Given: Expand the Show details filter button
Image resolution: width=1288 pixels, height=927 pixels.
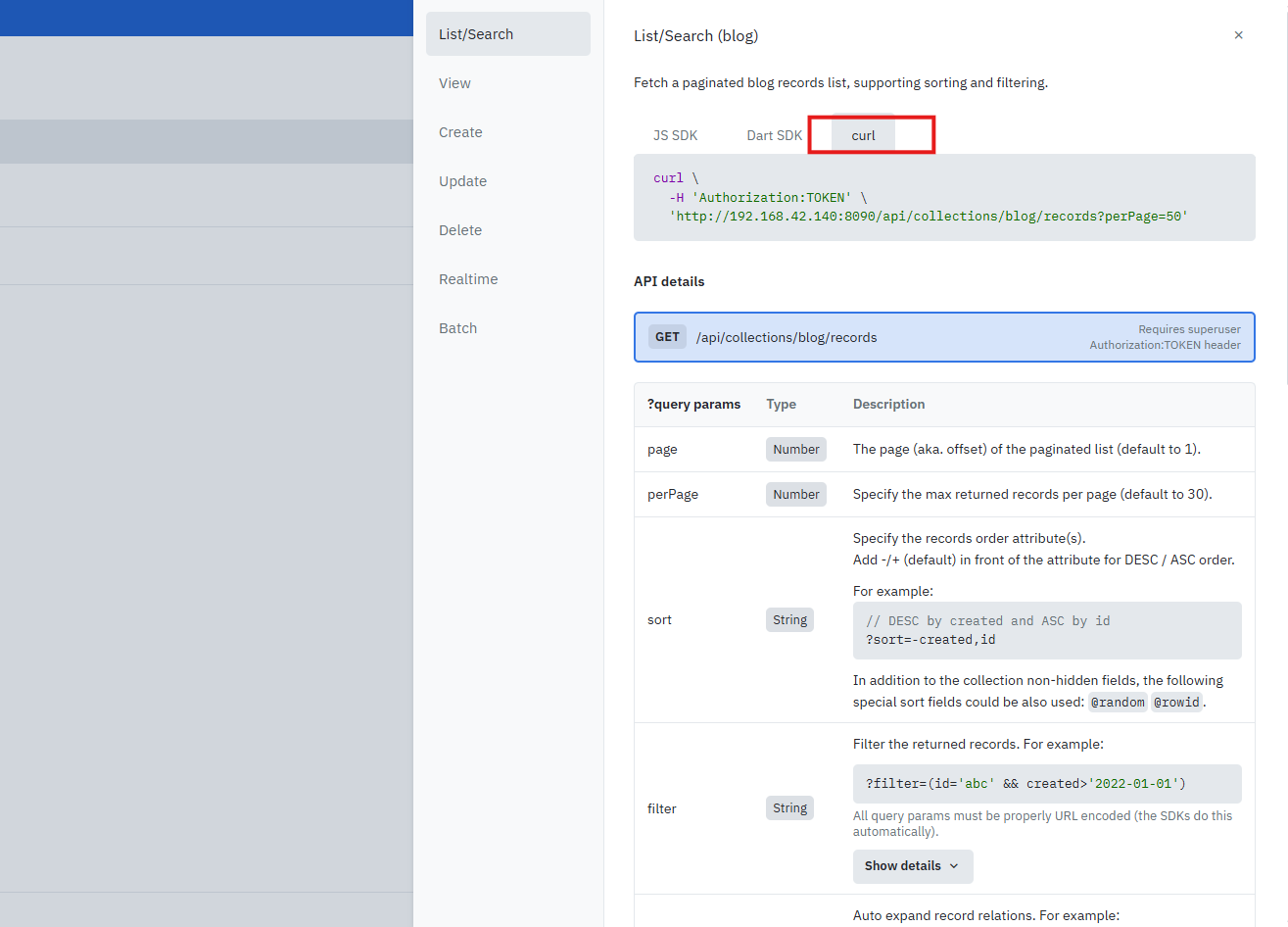Looking at the screenshot, I should (913, 866).
